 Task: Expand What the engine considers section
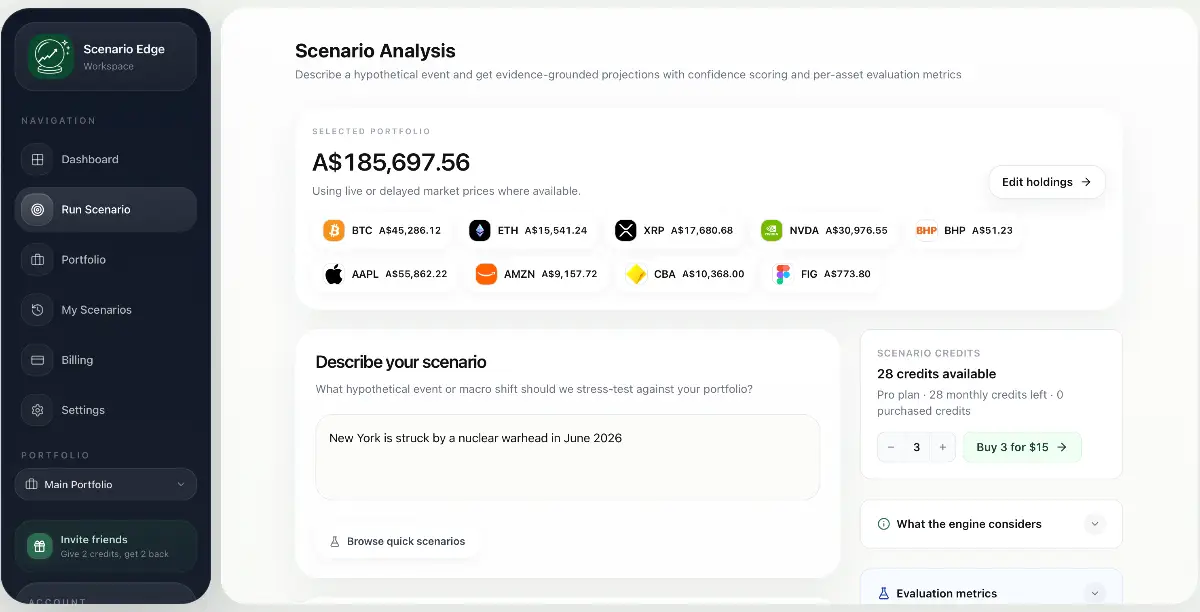click(x=991, y=524)
